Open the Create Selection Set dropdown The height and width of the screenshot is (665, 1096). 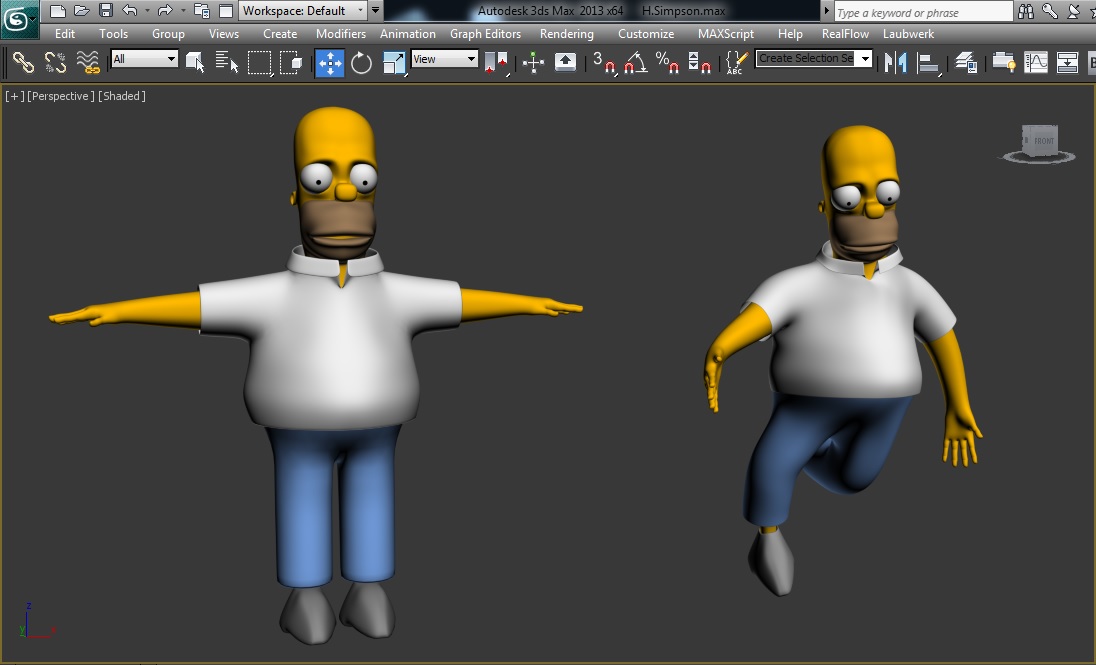point(814,59)
